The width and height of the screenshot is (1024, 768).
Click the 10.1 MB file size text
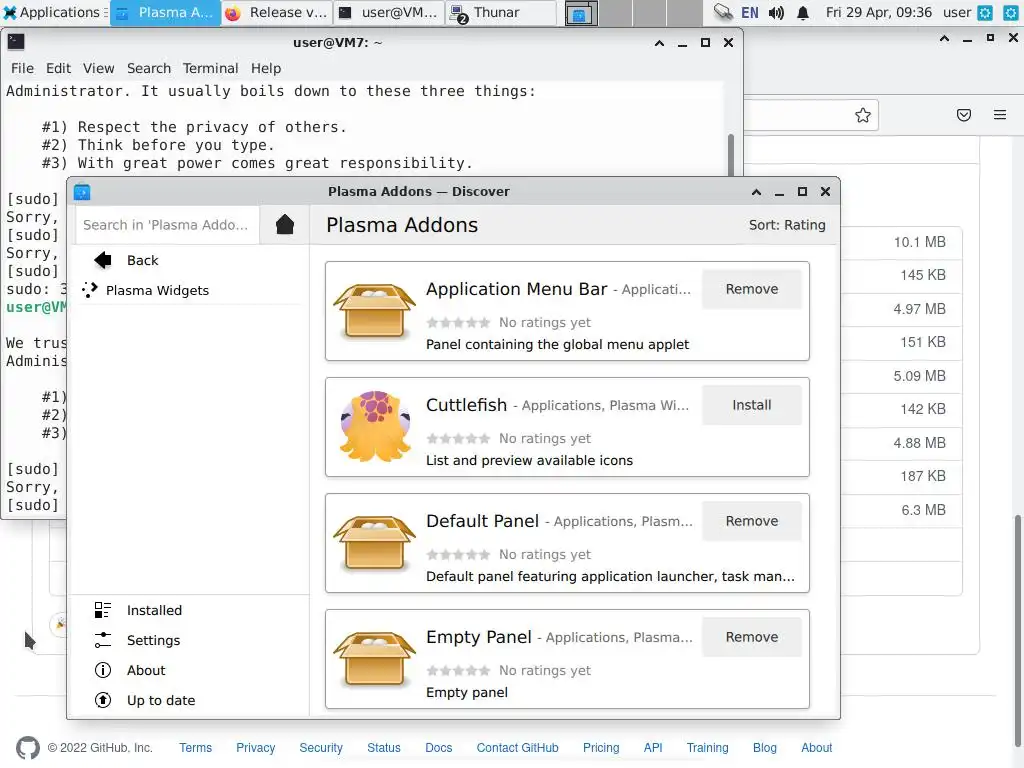(920, 242)
